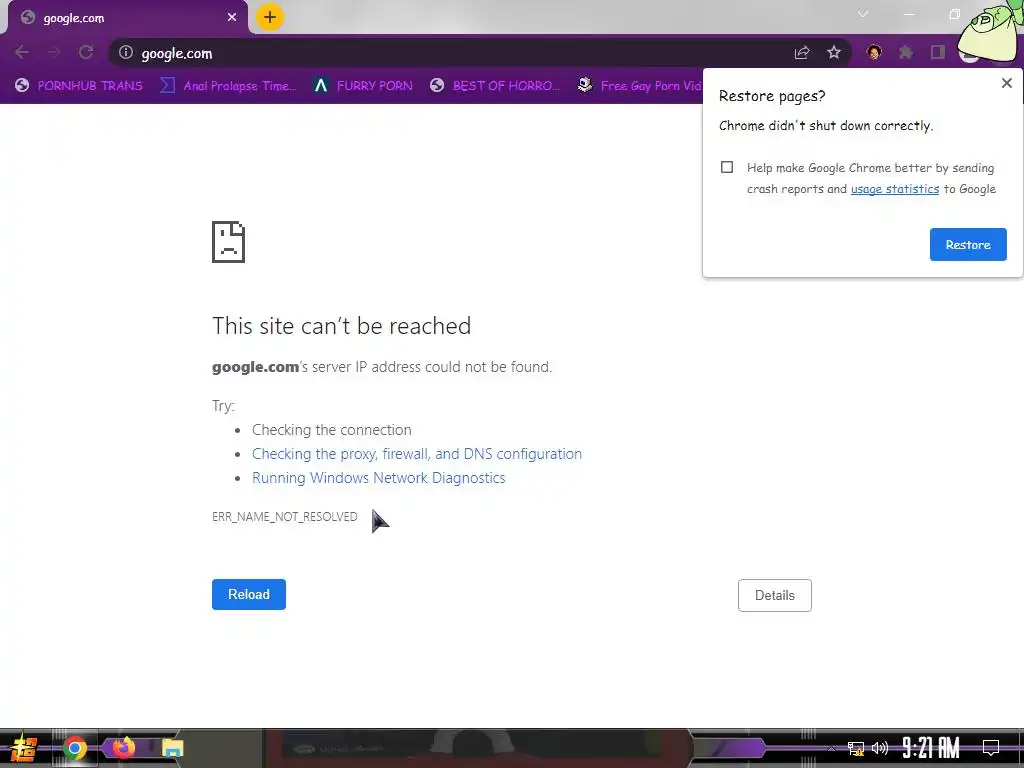Select the google.com browser tab
Viewport: 1024px width, 768px height.
coord(127,18)
